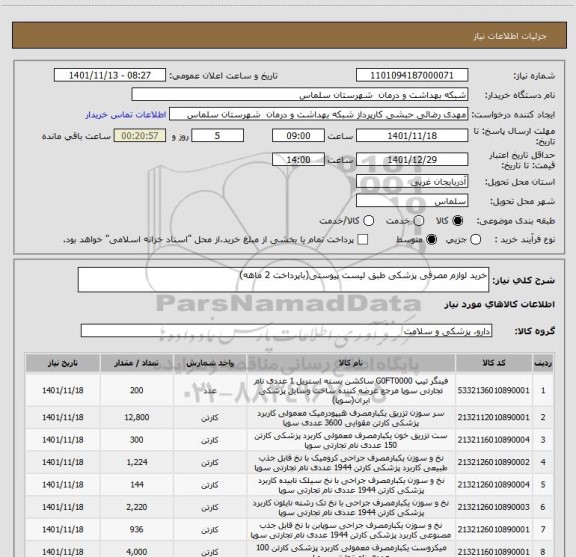Viewport: 576px width, 557px height.
Task: Click the ردیف column header
Action: pos(543,363)
